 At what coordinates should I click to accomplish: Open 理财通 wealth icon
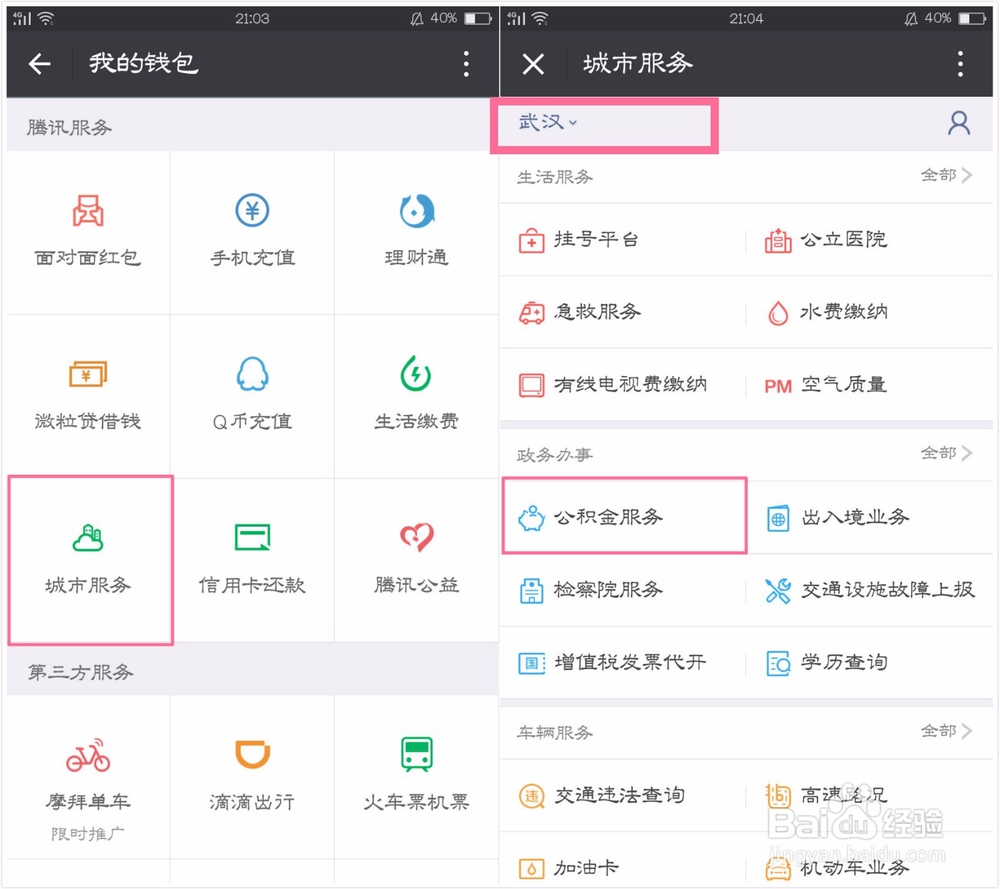tap(416, 210)
